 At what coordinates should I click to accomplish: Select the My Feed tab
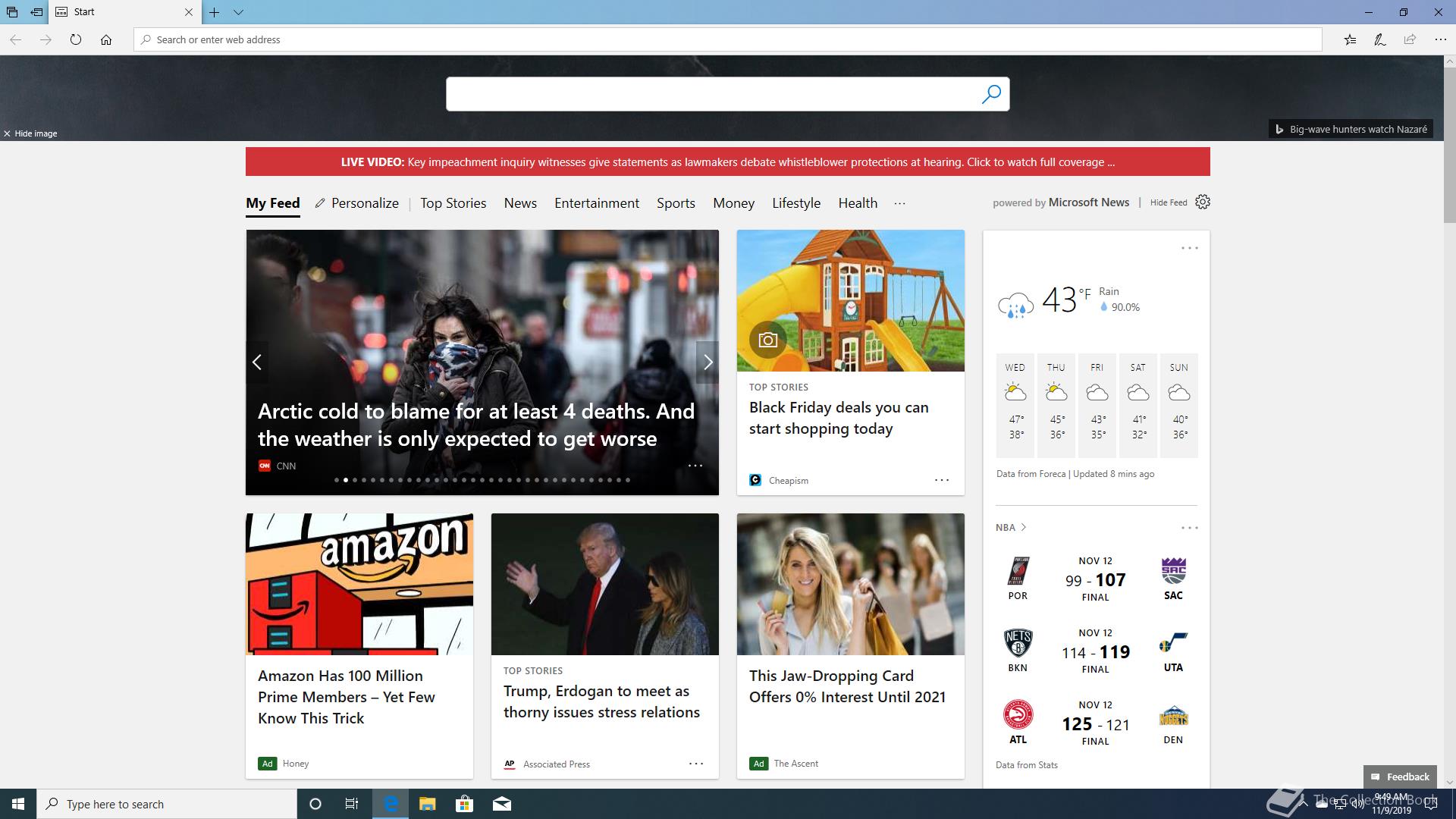tap(273, 203)
